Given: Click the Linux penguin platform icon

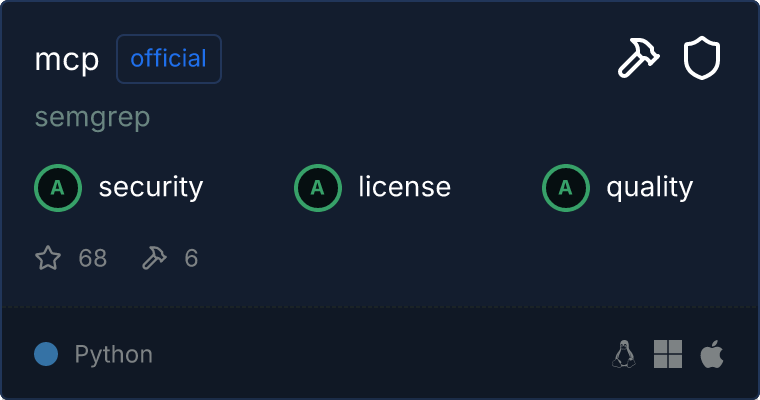Looking at the screenshot, I should point(624,354).
